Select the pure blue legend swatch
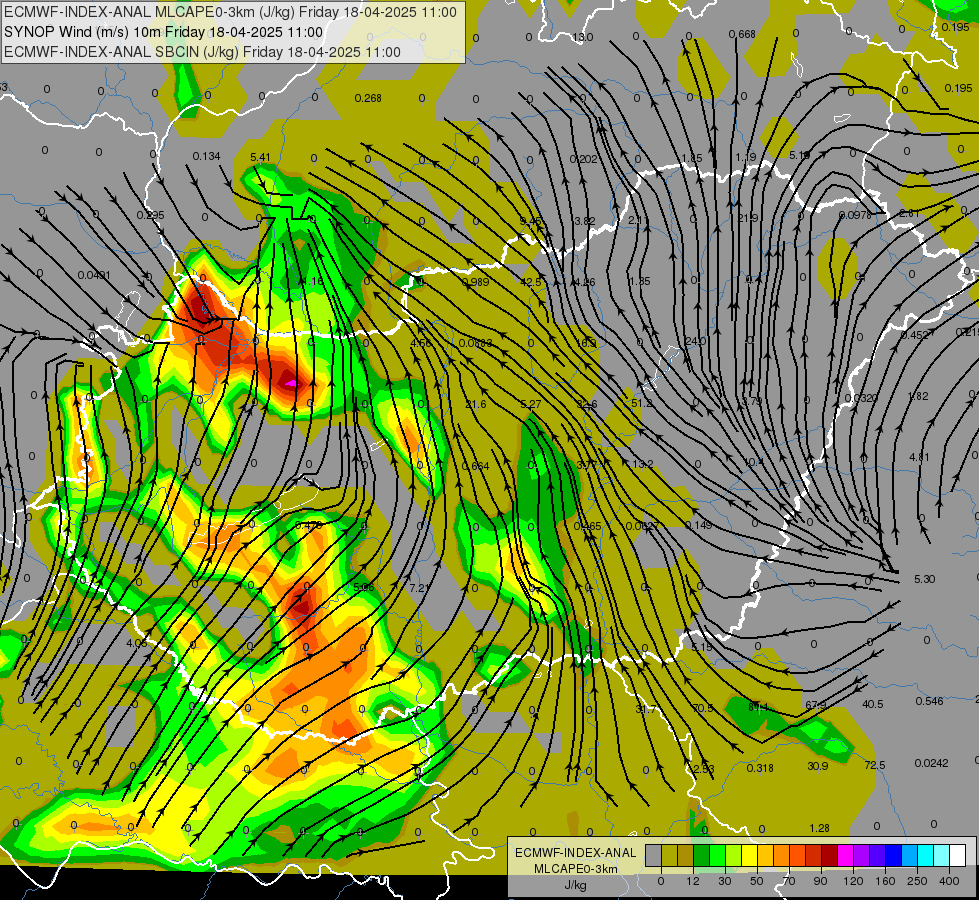Image resolution: width=979 pixels, height=900 pixels. pos(893,855)
